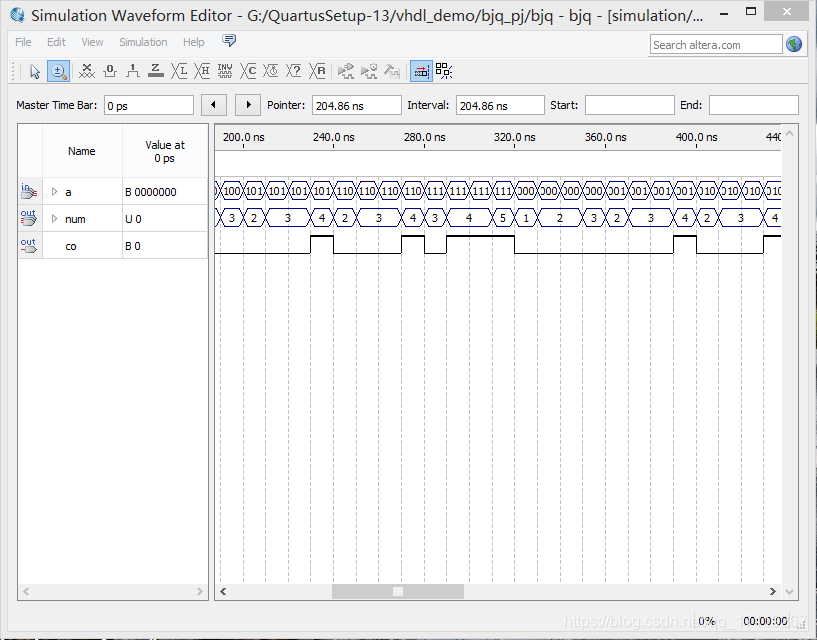Screen dimensions: 817x640
Task: Click the input pin icon for 'a'
Action: point(29,191)
